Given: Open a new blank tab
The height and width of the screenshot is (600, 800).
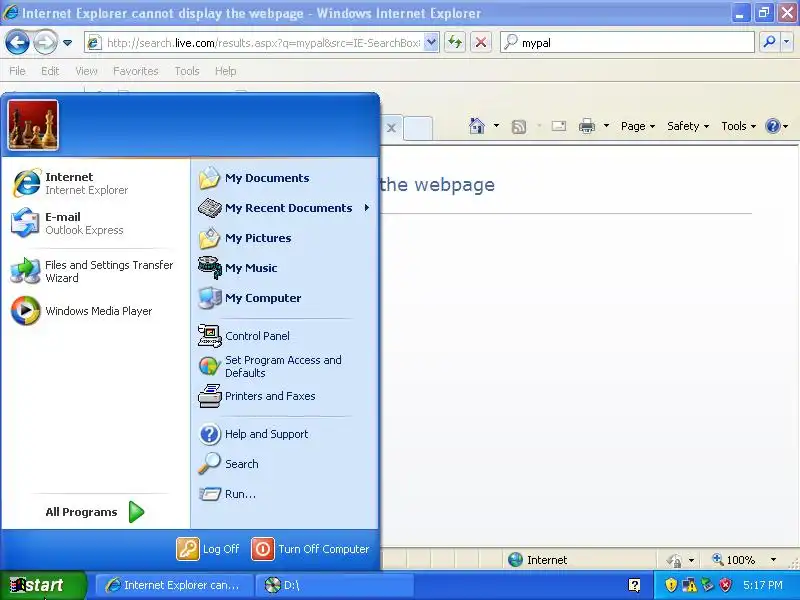Looking at the screenshot, I should tap(418, 128).
